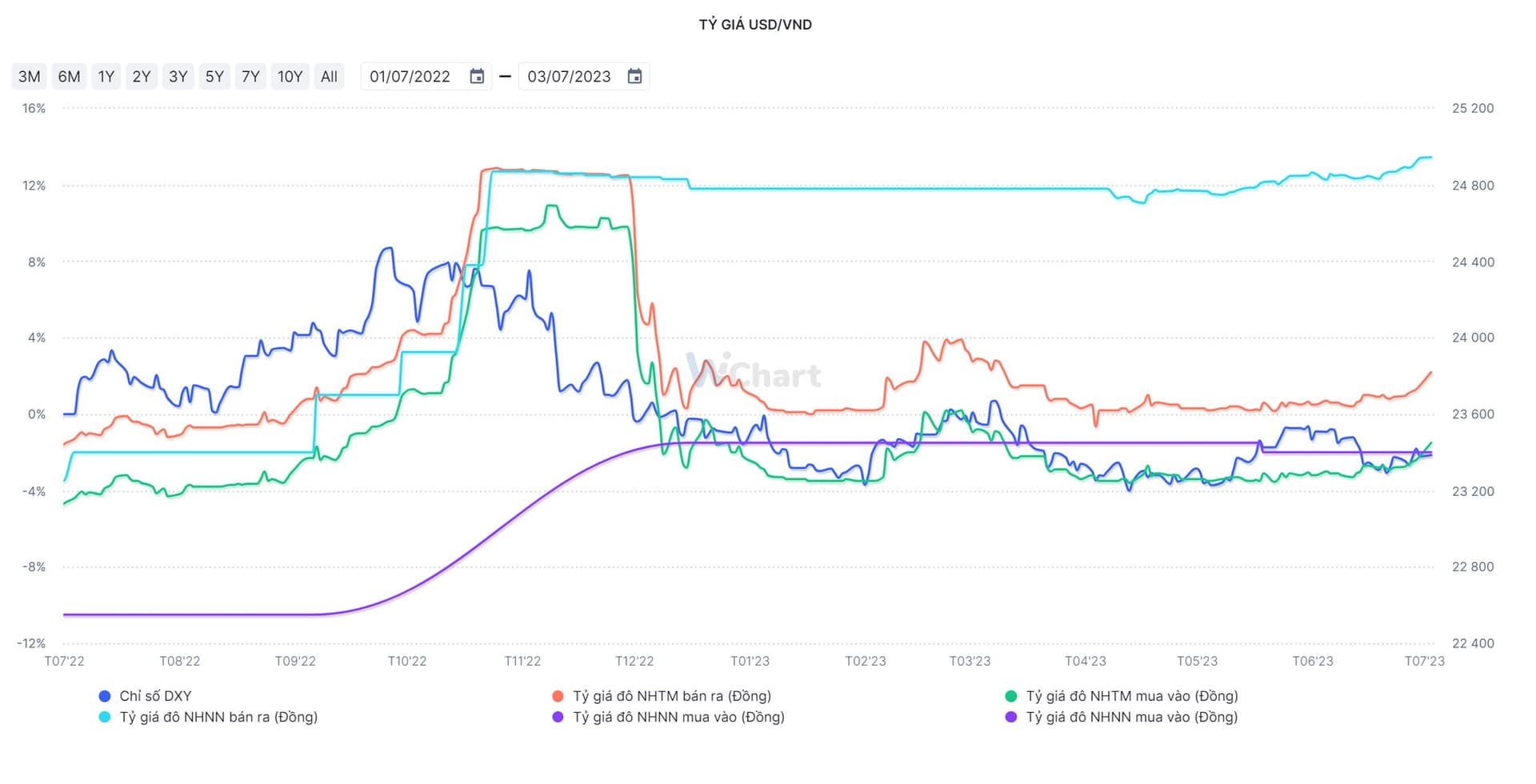The height and width of the screenshot is (784, 1536).
Task: Click the cyan NHNN bán ra legend dot
Action: (105, 717)
